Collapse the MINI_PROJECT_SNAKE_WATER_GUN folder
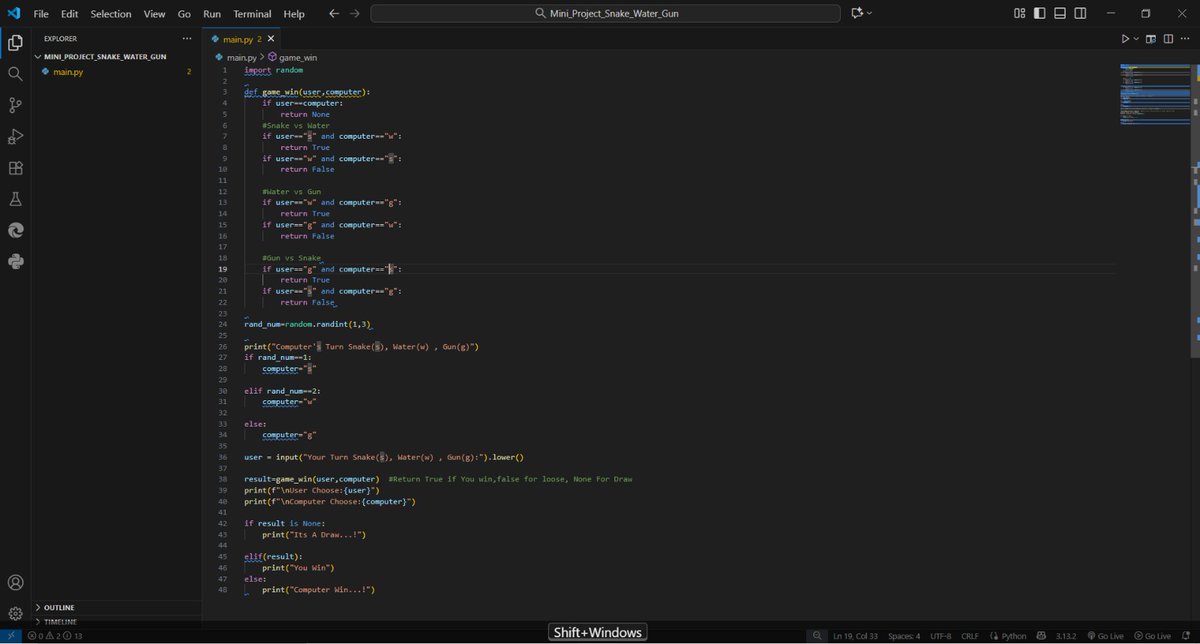1200x644 pixels. (x=103, y=57)
